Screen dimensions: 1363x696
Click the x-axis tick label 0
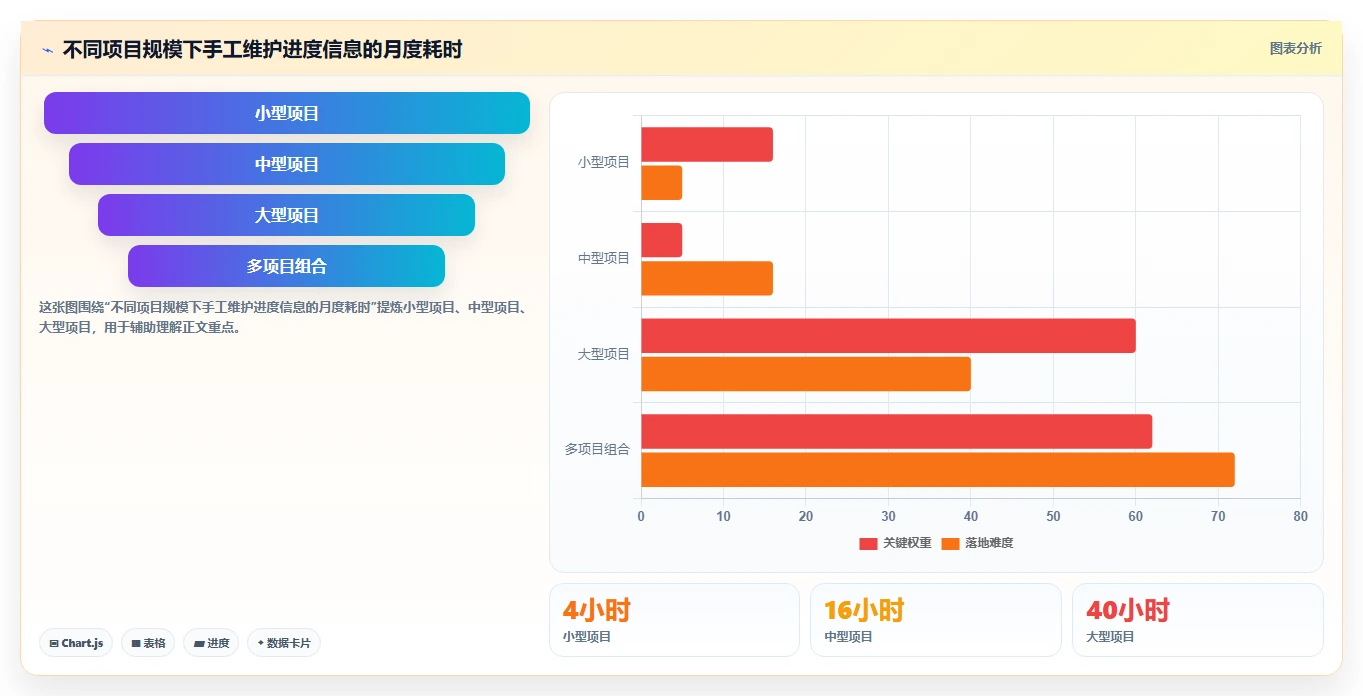(x=641, y=516)
